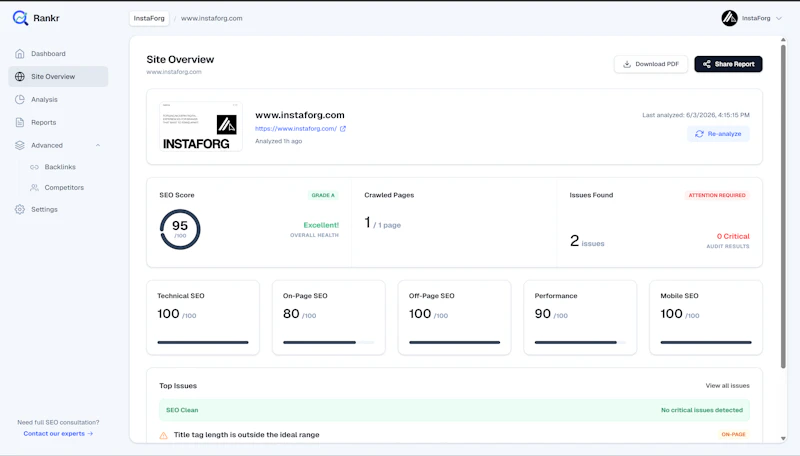Click the Advanced layers icon
Screen dimensions: 800x456
(x=20, y=145)
